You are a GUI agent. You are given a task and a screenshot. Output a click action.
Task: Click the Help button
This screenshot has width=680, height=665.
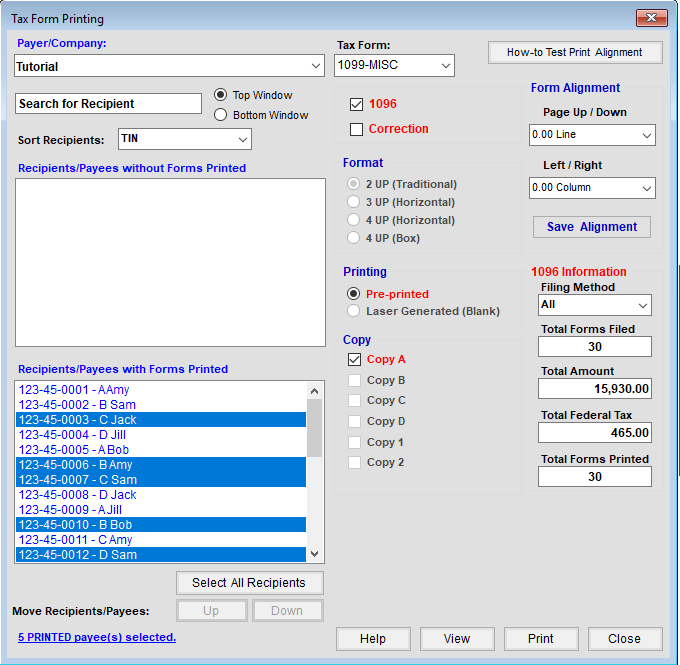coord(373,639)
